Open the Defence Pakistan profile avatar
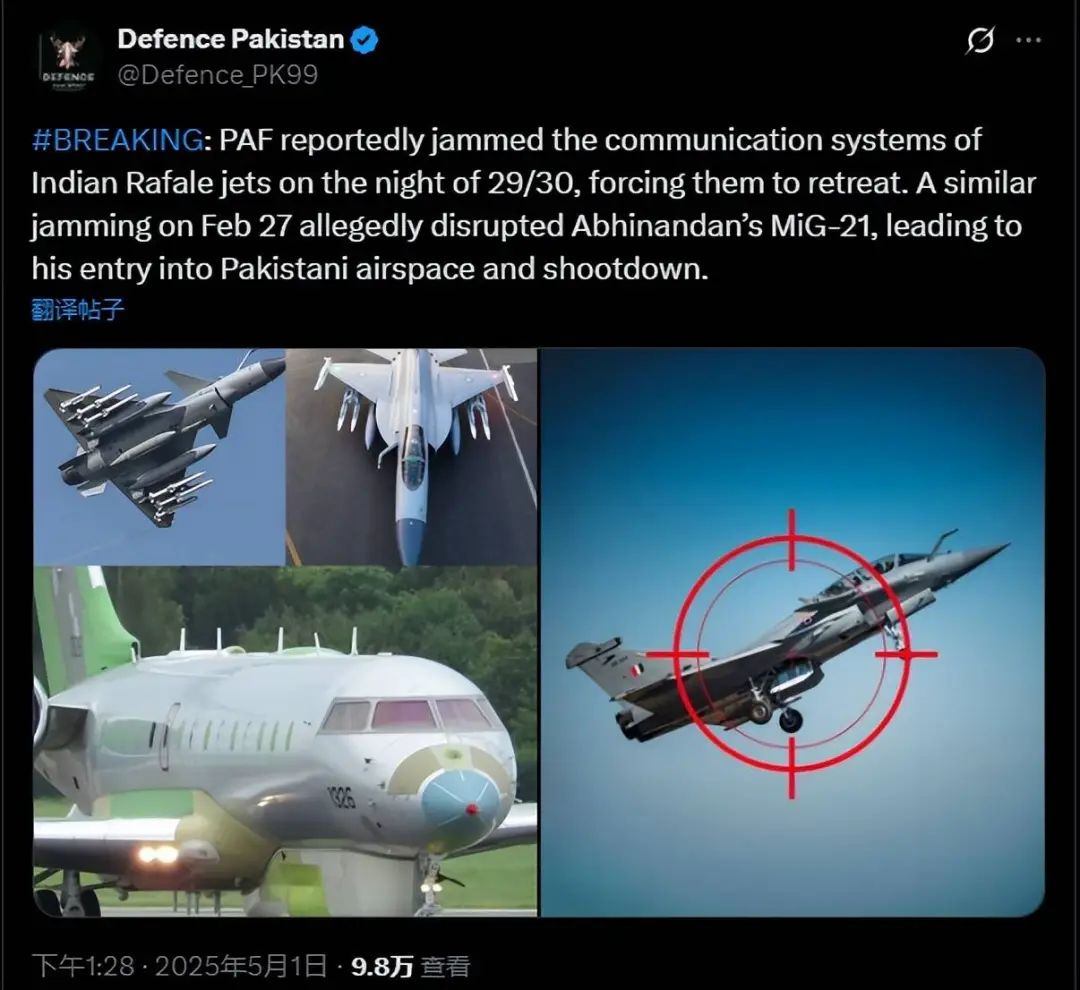This screenshot has width=1080, height=990. pos(67,59)
